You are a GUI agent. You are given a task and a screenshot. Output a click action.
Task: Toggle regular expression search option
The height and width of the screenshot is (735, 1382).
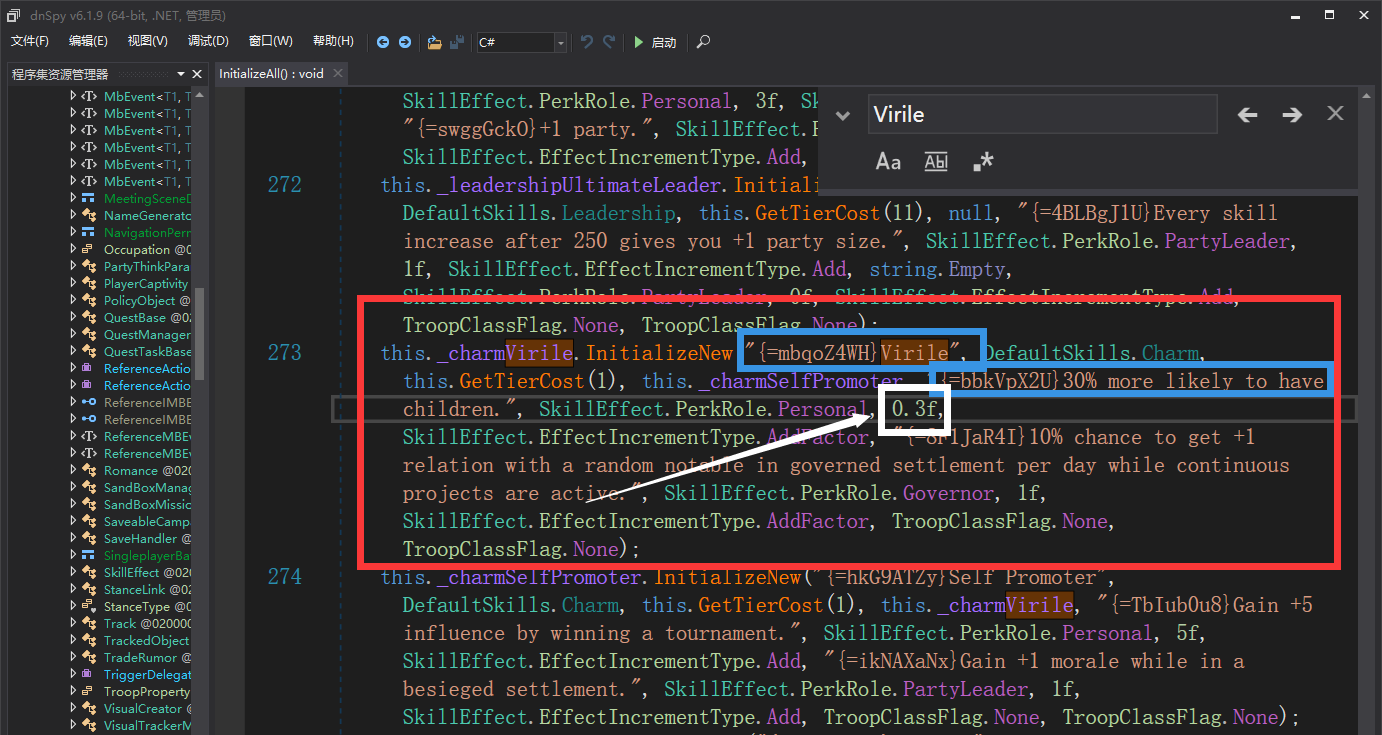pyautogui.click(x=983, y=161)
